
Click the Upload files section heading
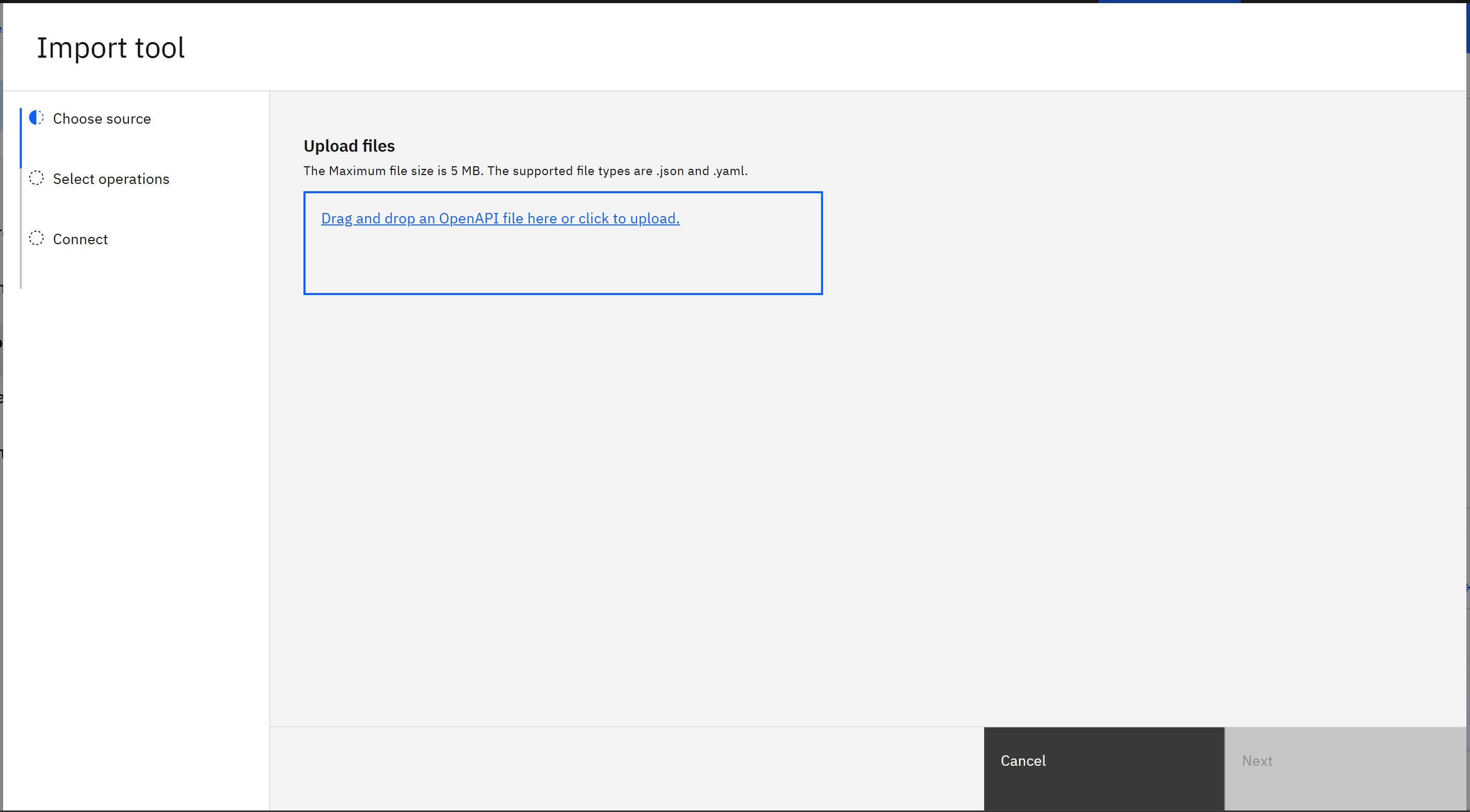(x=349, y=145)
